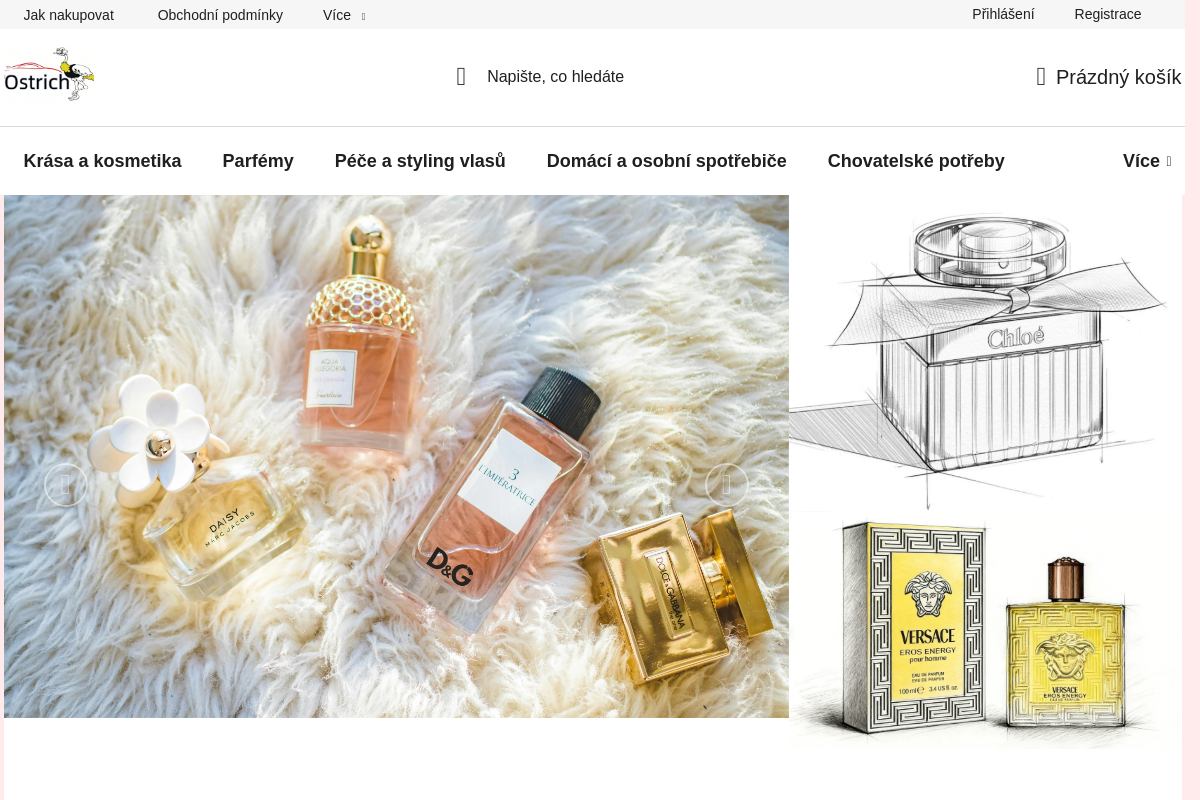Open the Jak nakupovat link

point(69,15)
